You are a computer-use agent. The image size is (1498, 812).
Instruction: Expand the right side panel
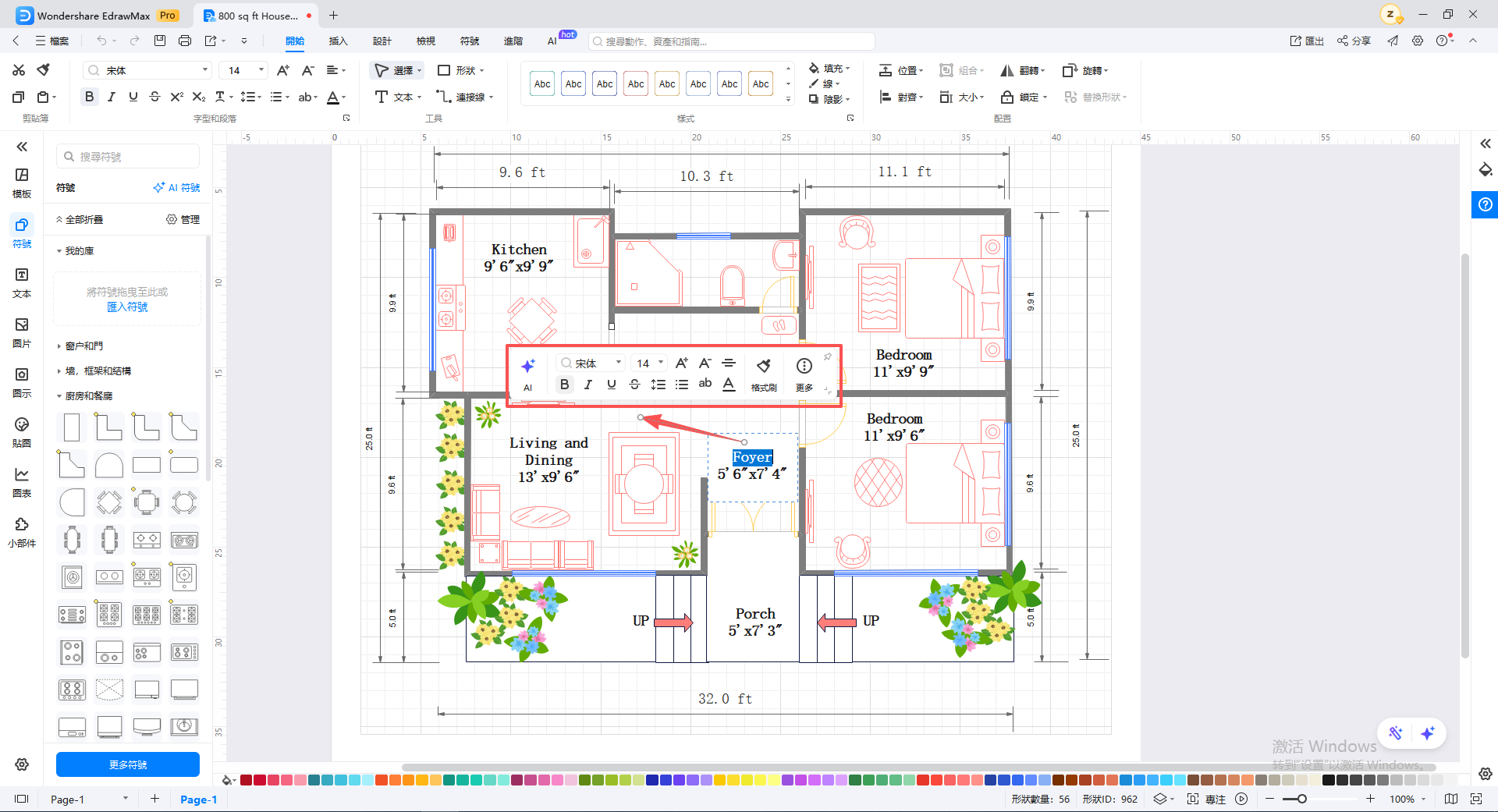tap(1486, 144)
